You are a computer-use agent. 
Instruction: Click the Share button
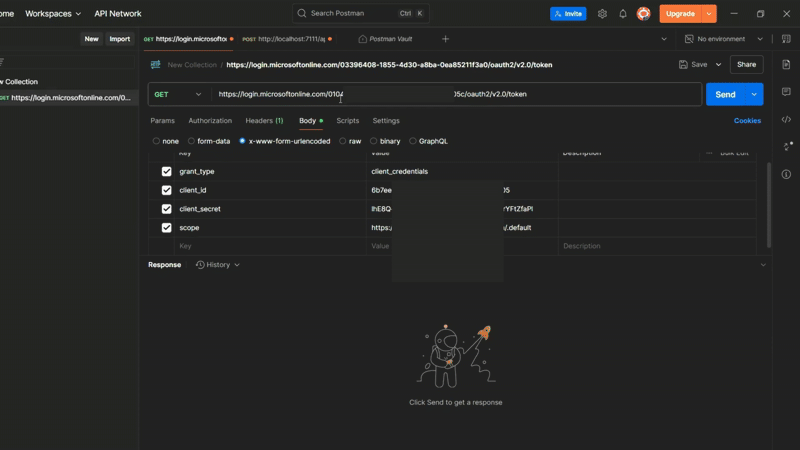click(746, 65)
